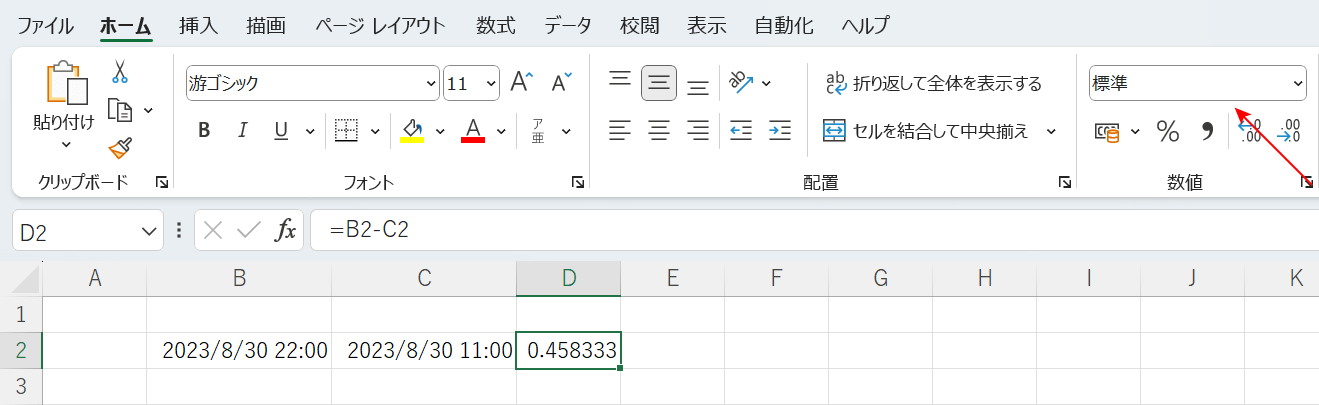Select the Format Painter brush icon
Image resolution: width=1319 pixels, height=405 pixels.
point(120,148)
